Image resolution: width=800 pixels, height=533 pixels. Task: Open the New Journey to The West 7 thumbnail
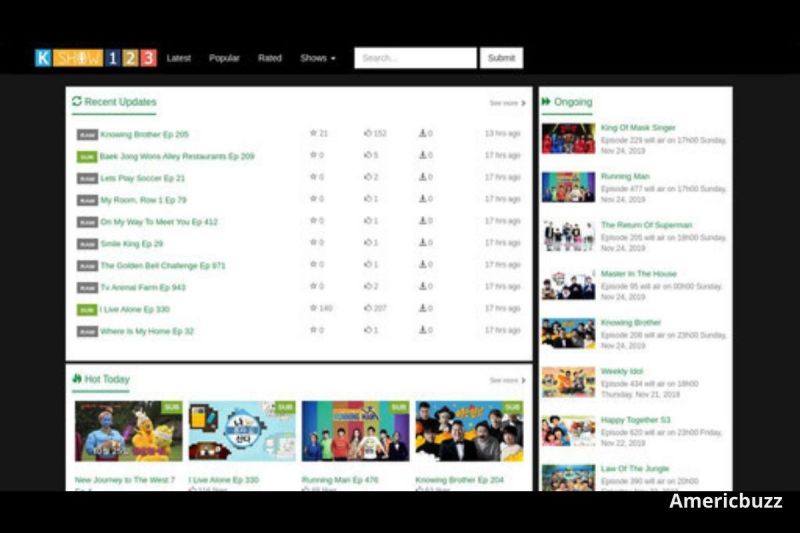point(129,431)
